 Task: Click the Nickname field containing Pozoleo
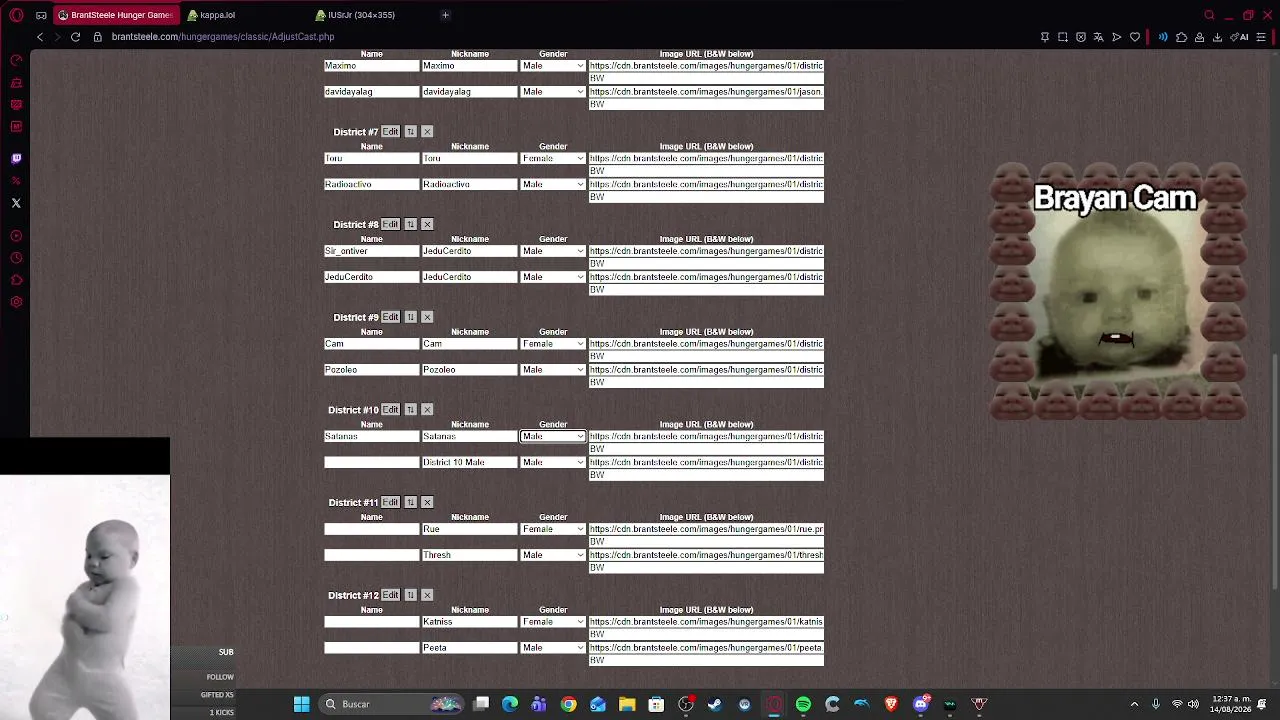click(469, 370)
